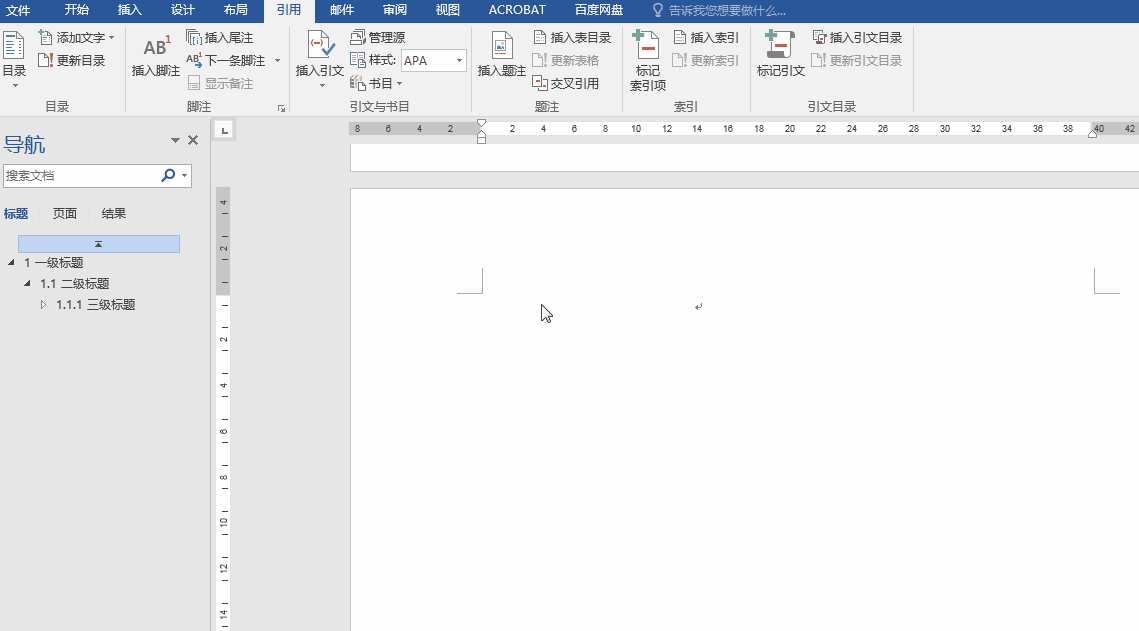Click the 添加文字 icon
Viewport: 1139px width, 631px height.
[45, 37]
